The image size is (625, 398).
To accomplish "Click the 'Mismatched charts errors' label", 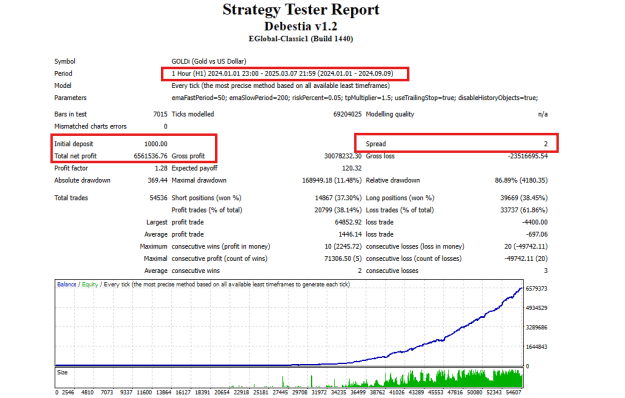I will [90, 126].
